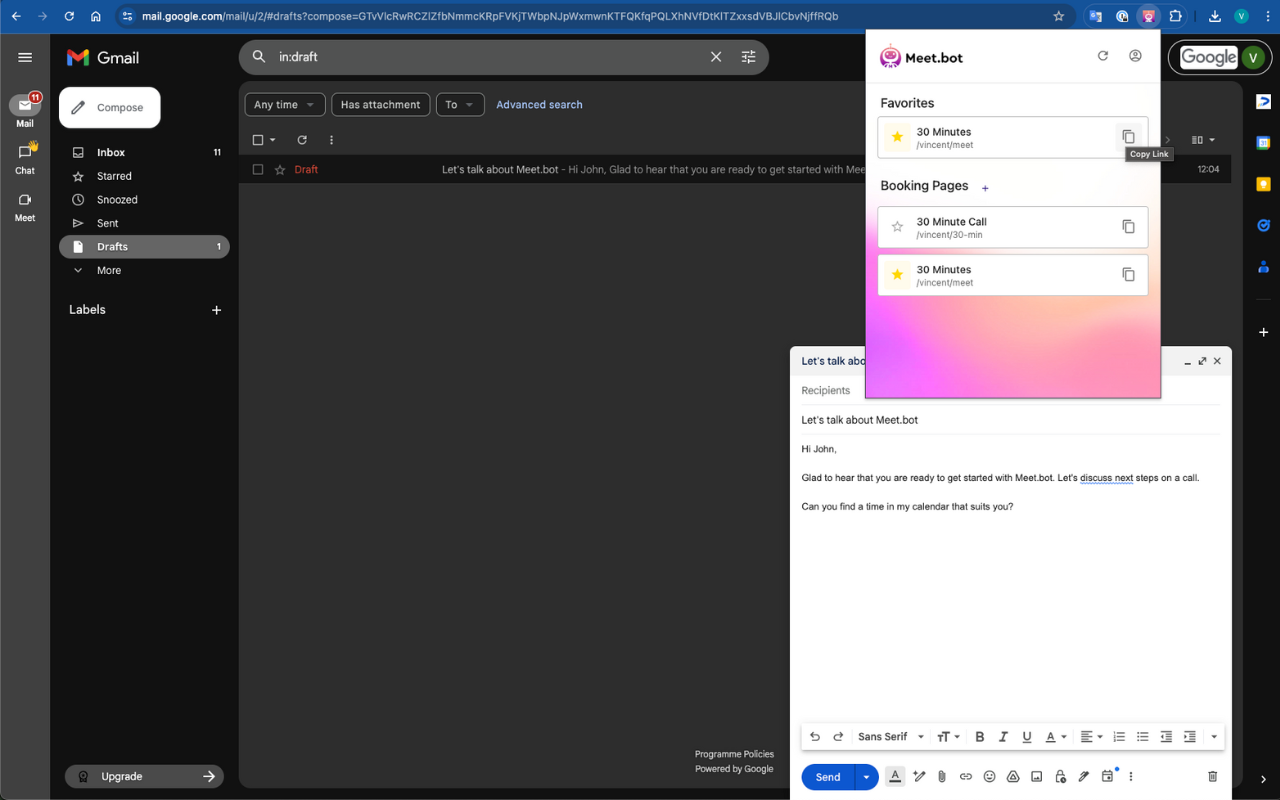1280x800 pixels.
Task: Go to the Sent folder
Action: pyautogui.click(x=108, y=223)
